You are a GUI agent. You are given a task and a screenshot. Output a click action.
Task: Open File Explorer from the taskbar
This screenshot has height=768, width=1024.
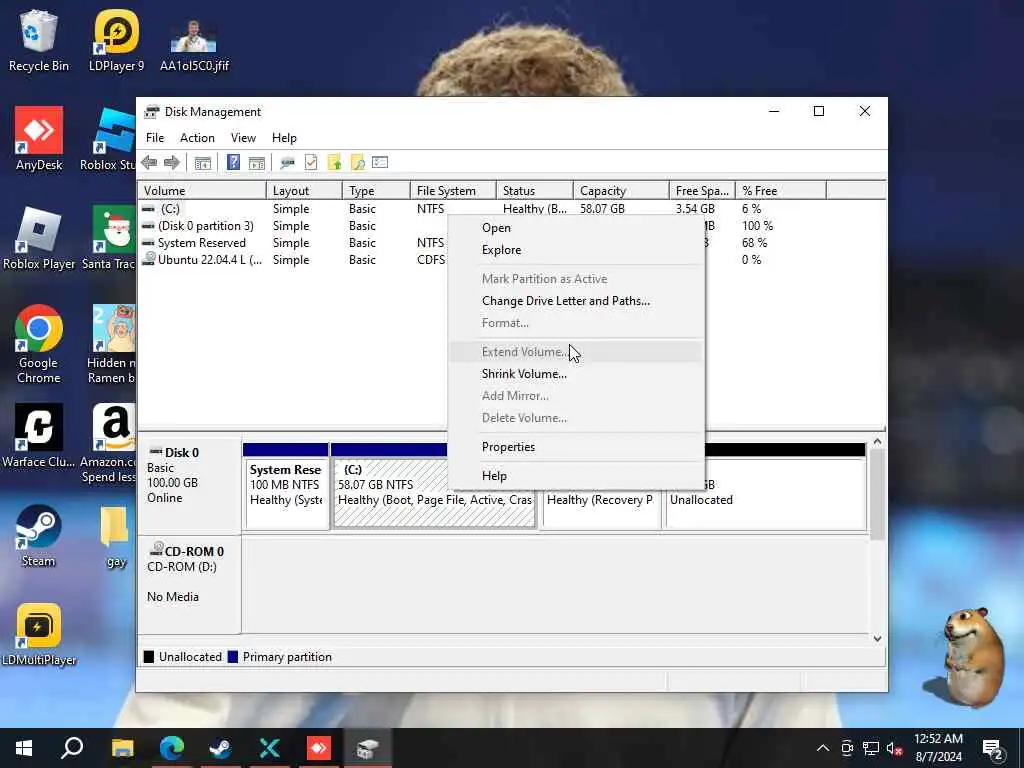[x=122, y=748]
